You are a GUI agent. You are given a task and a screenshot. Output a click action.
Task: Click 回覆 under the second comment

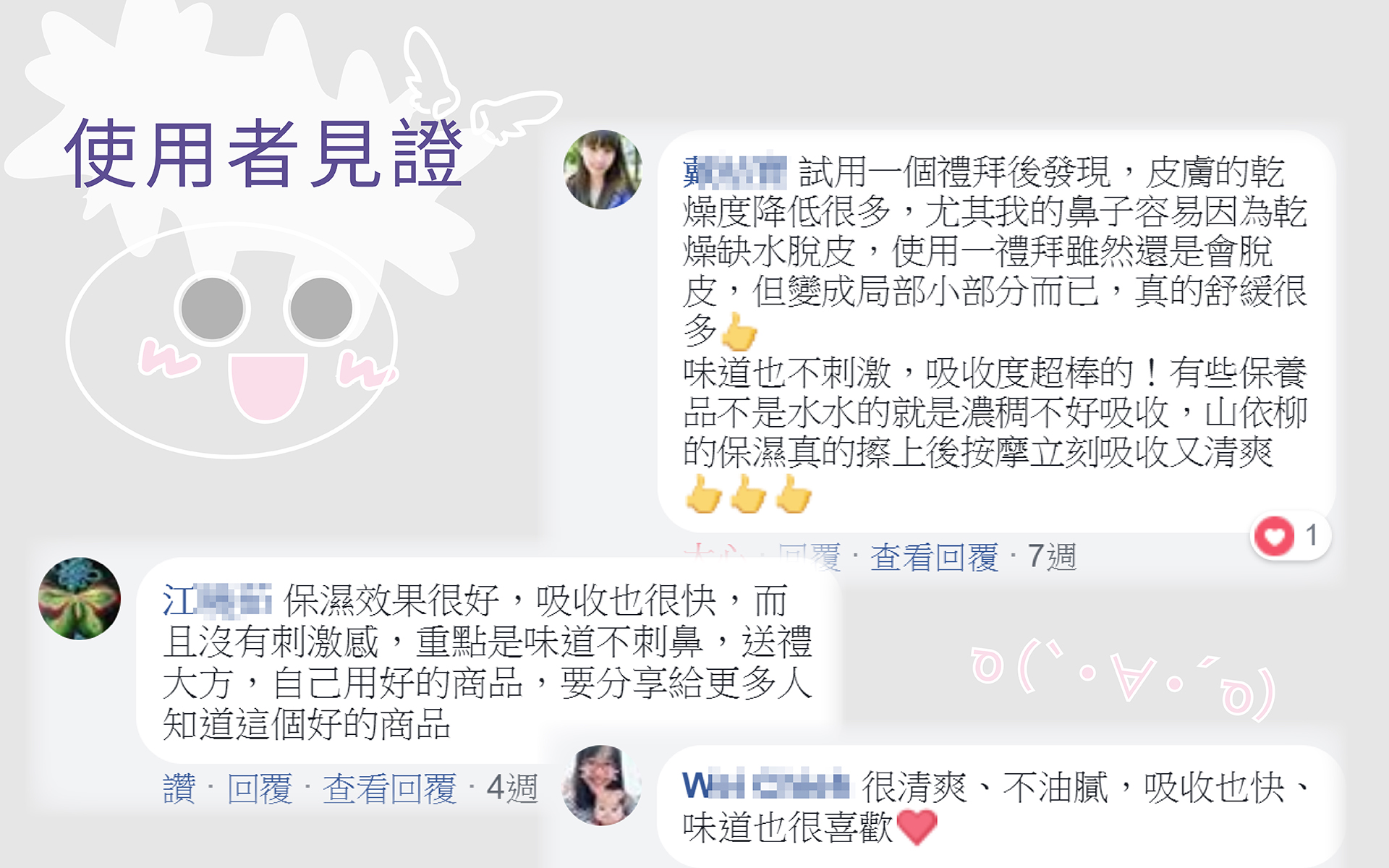pyautogui.click(x=259, y=788)
